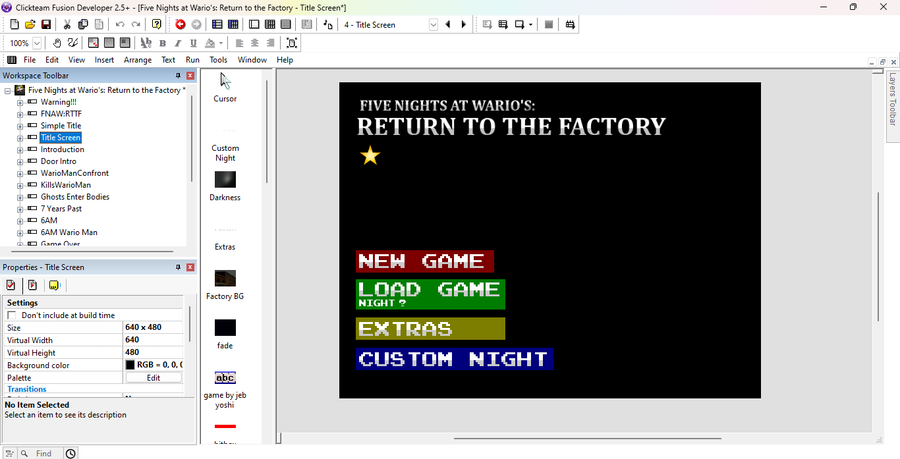Select the KillsWarioMan frame
Image resolution: width=900 pixels, height=459 pixels.
point(65,185)
